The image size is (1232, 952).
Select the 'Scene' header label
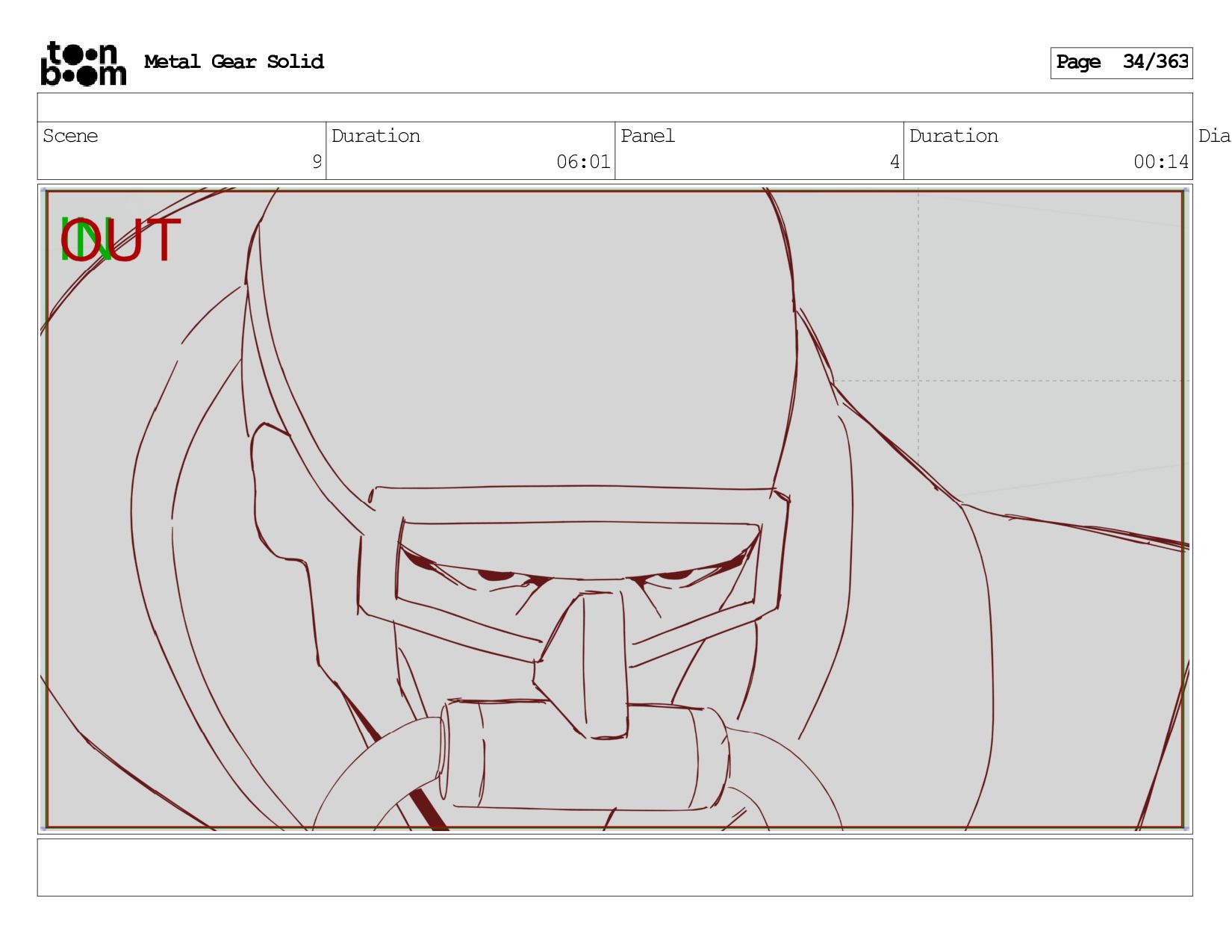pyautogui.click(x=70, y=136)
